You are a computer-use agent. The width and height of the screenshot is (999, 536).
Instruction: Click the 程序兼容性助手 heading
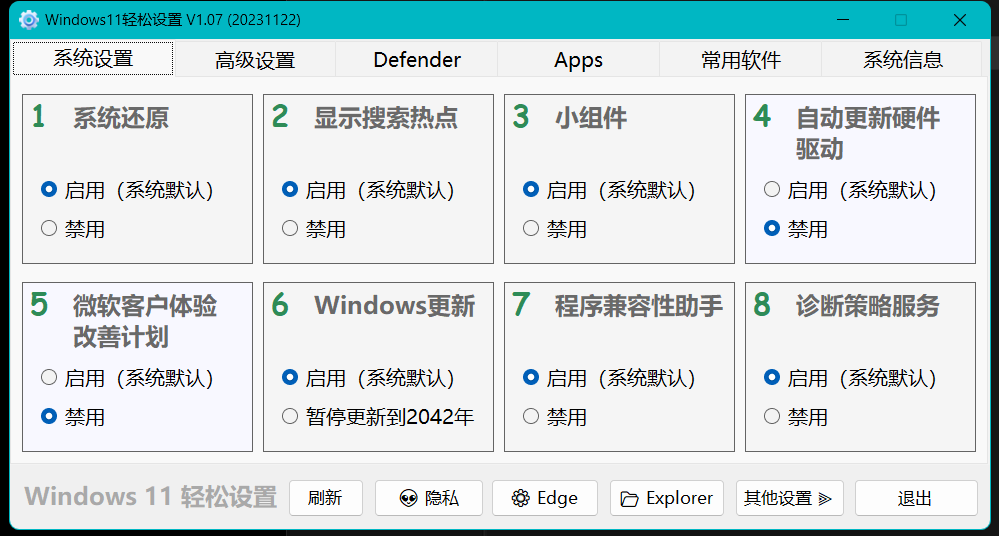(638, 306)
